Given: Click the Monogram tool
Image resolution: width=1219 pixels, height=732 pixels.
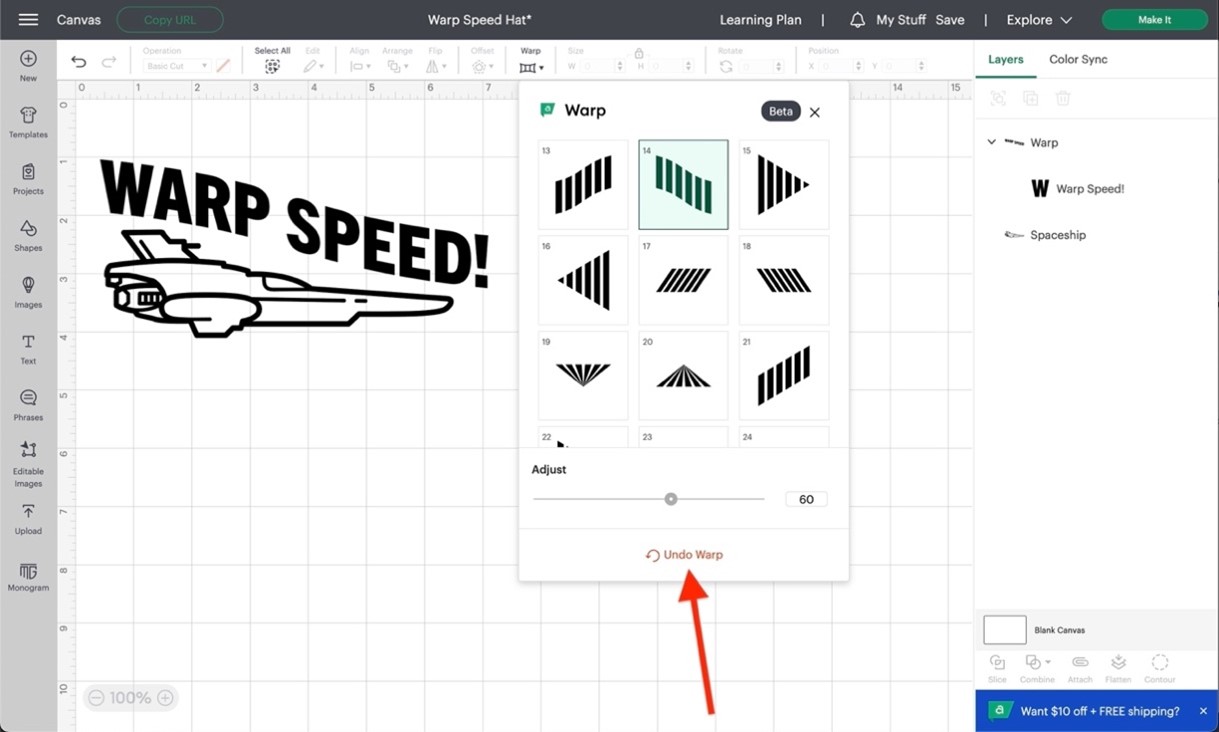Looking at the screenshot, I should (x=28, y=575).
